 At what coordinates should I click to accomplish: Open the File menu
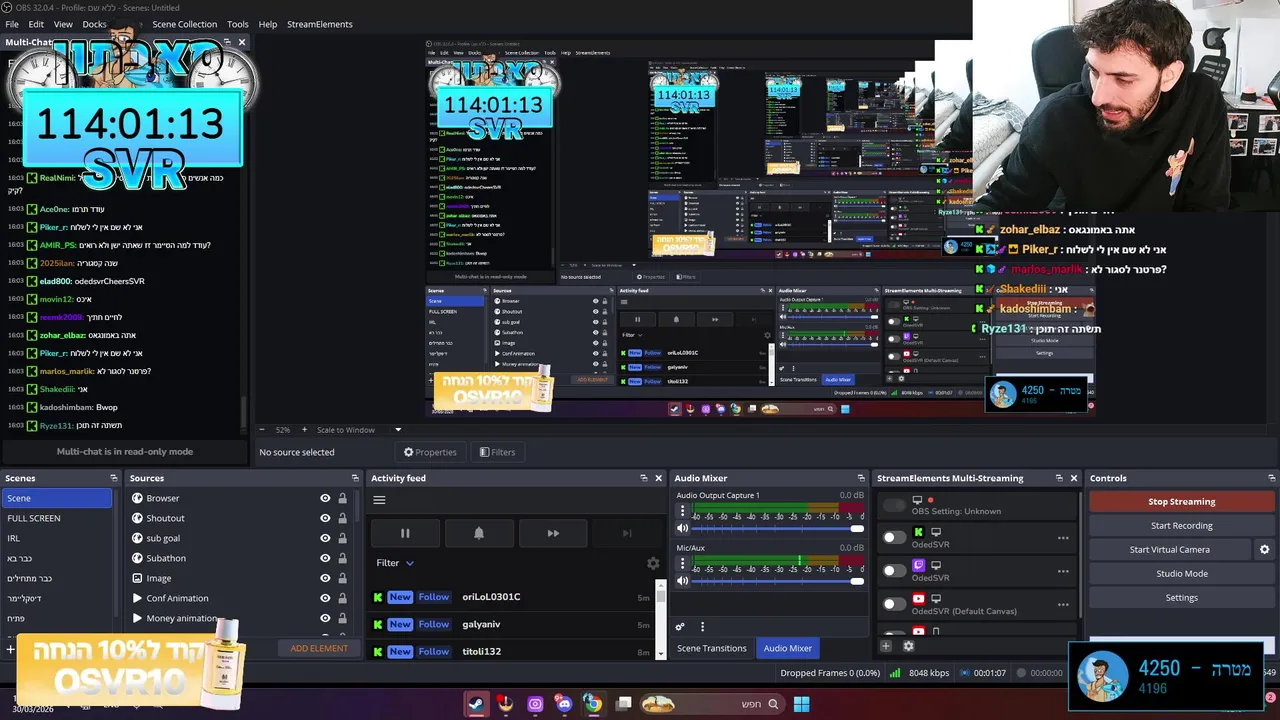click(12, 24)
